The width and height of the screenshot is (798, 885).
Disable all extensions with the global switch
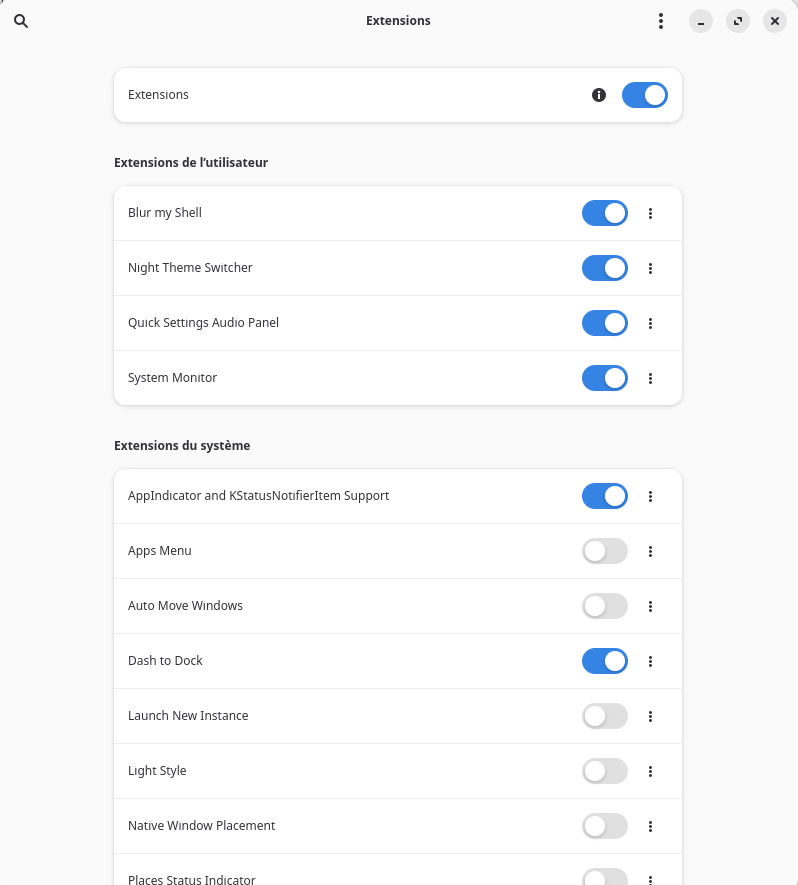(x=644, y=95)
